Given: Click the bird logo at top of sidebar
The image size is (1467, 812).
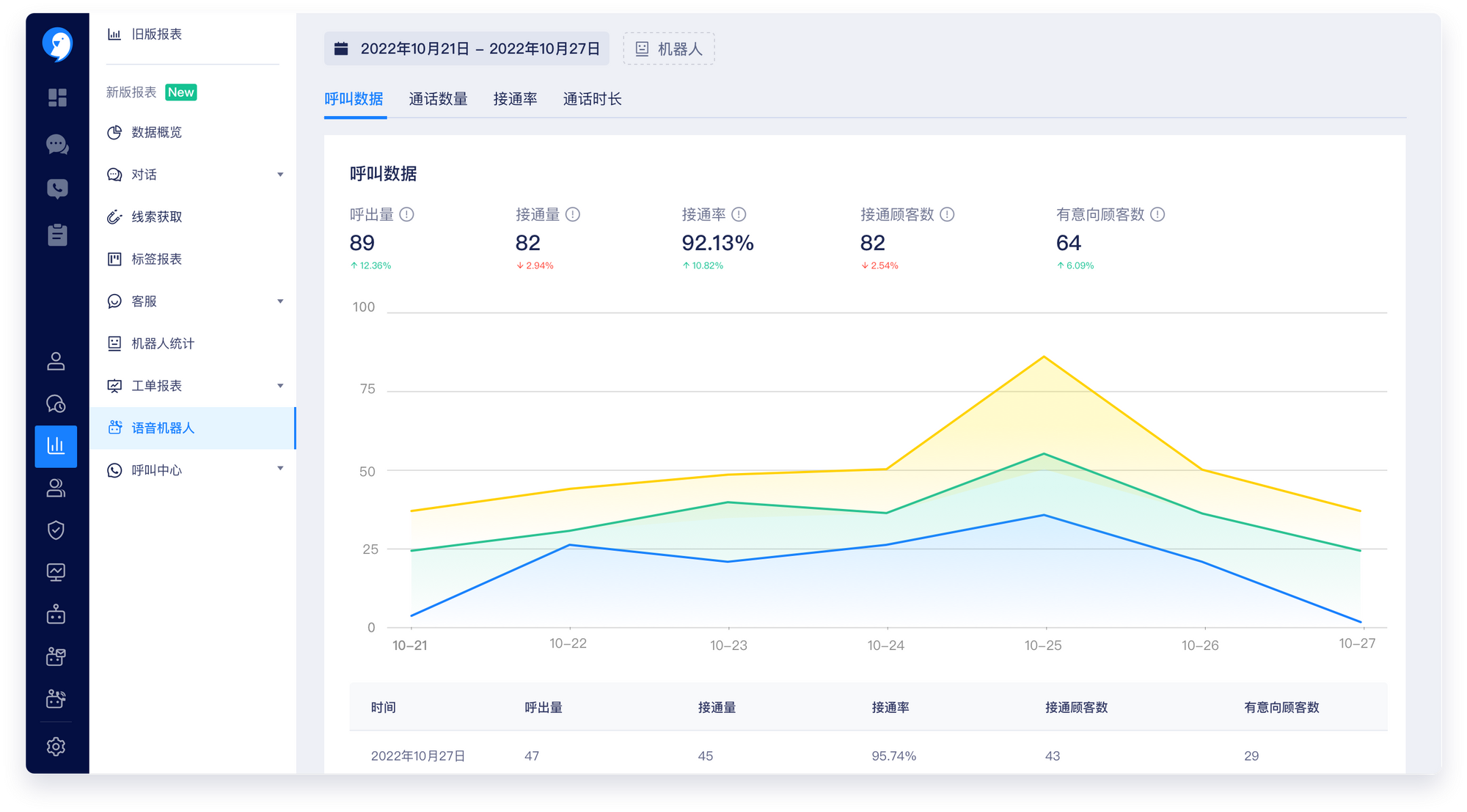Looking at the screenshot, I should pos(57,44).
